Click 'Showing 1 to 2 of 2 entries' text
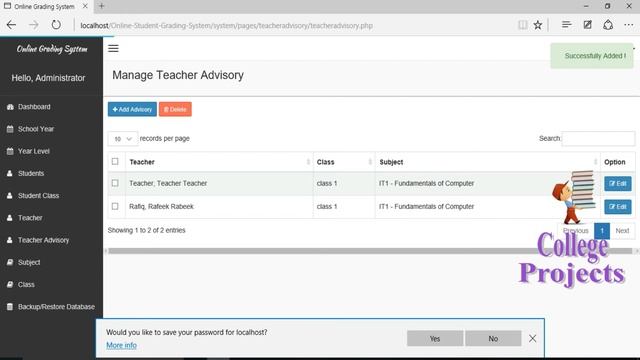The image size is (640, 360). pos(147,230)
